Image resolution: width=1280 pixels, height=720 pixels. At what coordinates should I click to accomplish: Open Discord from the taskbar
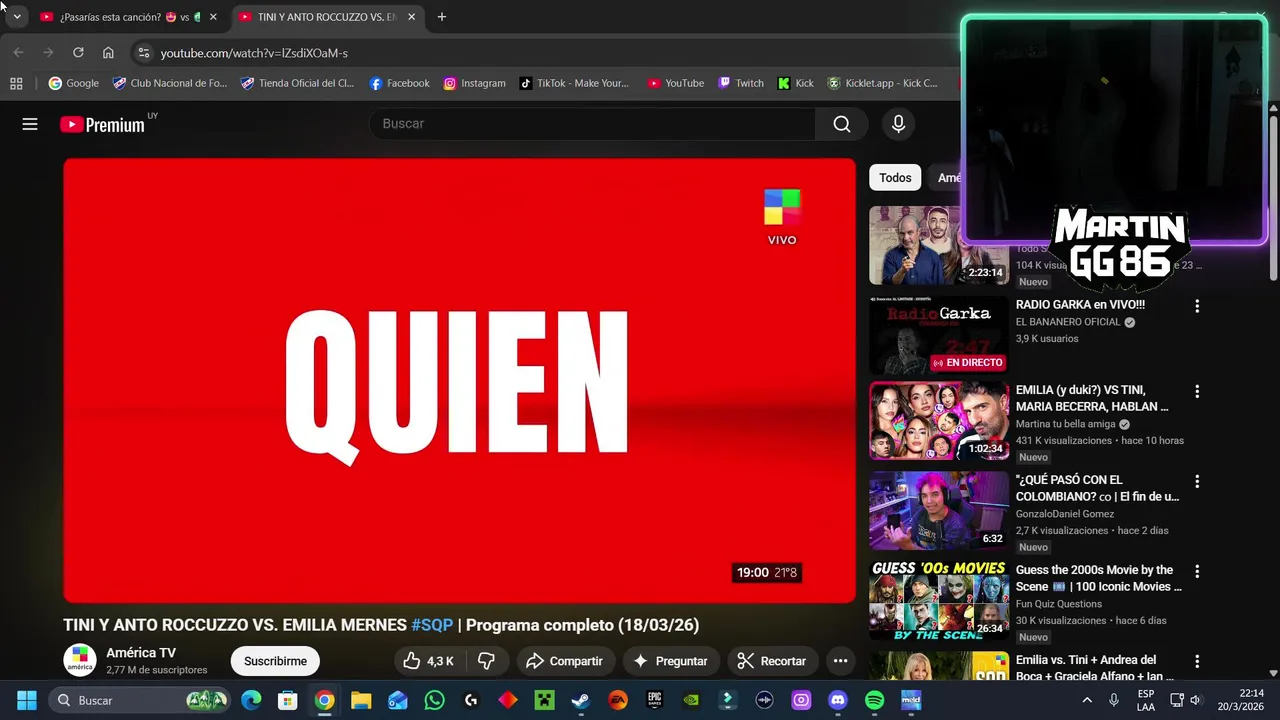[x=838, y=700]
